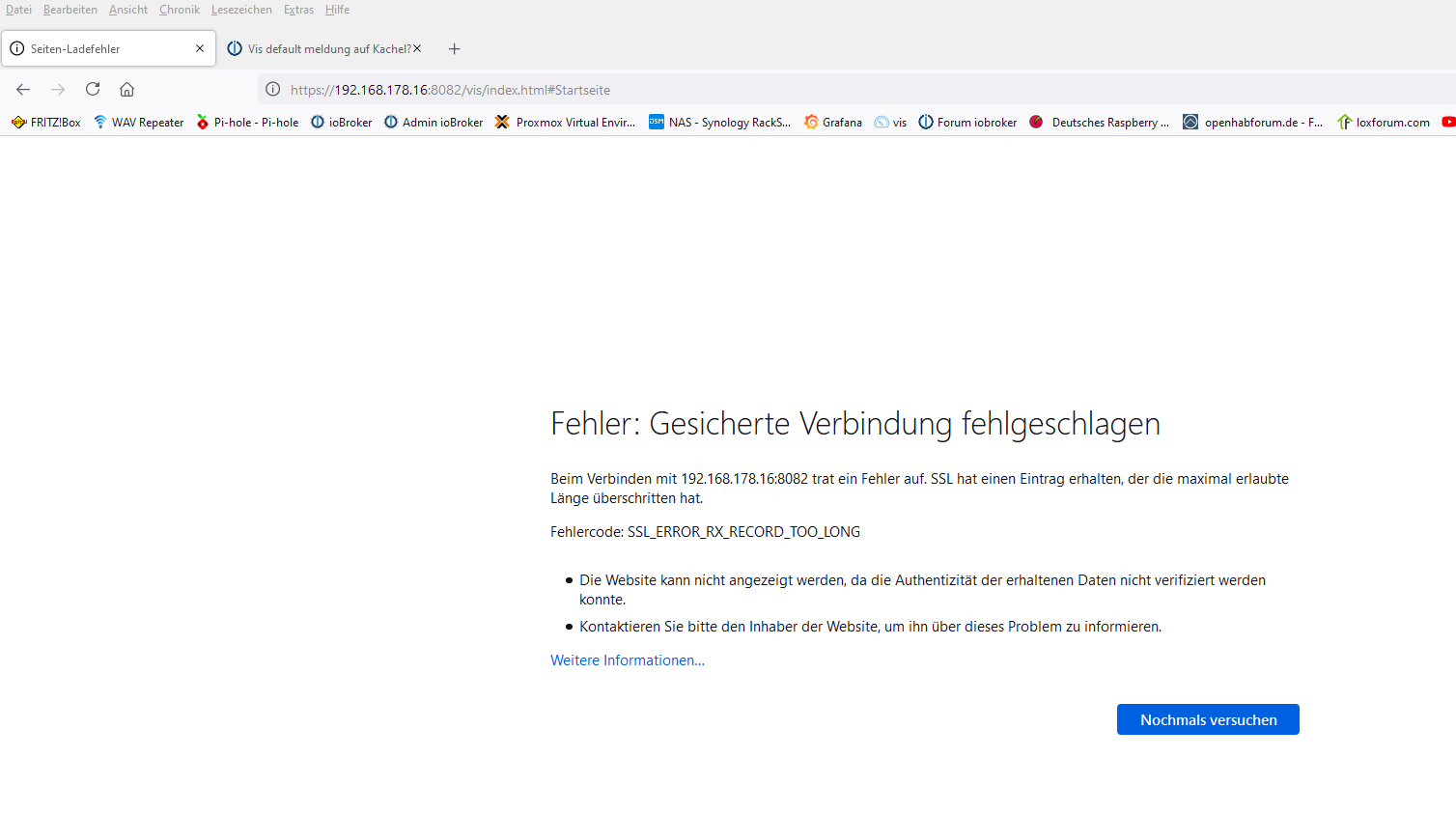Open the vis bookmark
Viewport: 1456px width, 814px height.
[890, 123]
